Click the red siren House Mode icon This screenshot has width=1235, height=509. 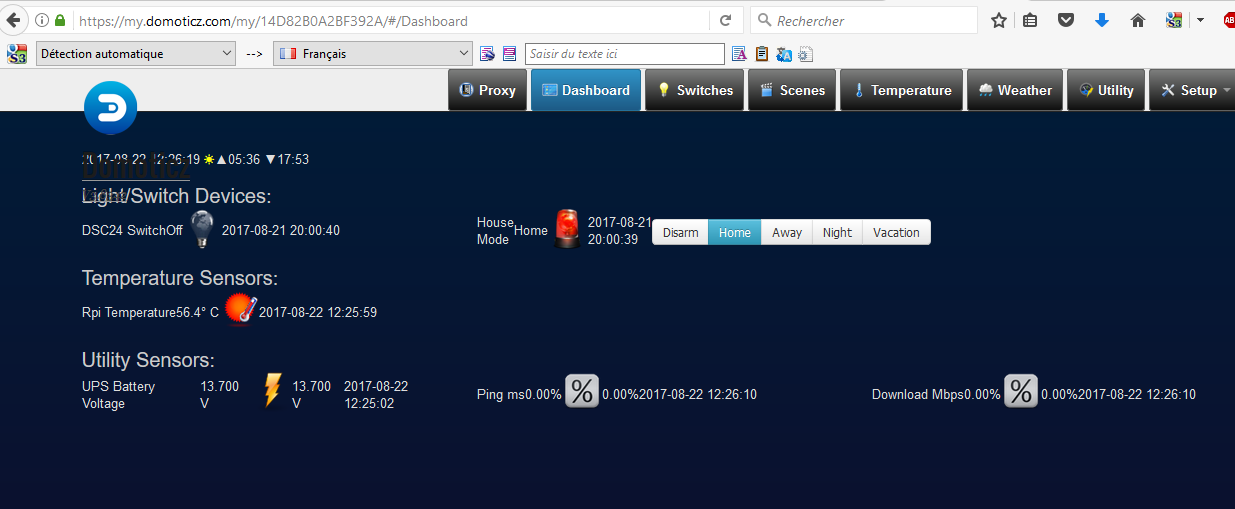[x=567, y=229]
